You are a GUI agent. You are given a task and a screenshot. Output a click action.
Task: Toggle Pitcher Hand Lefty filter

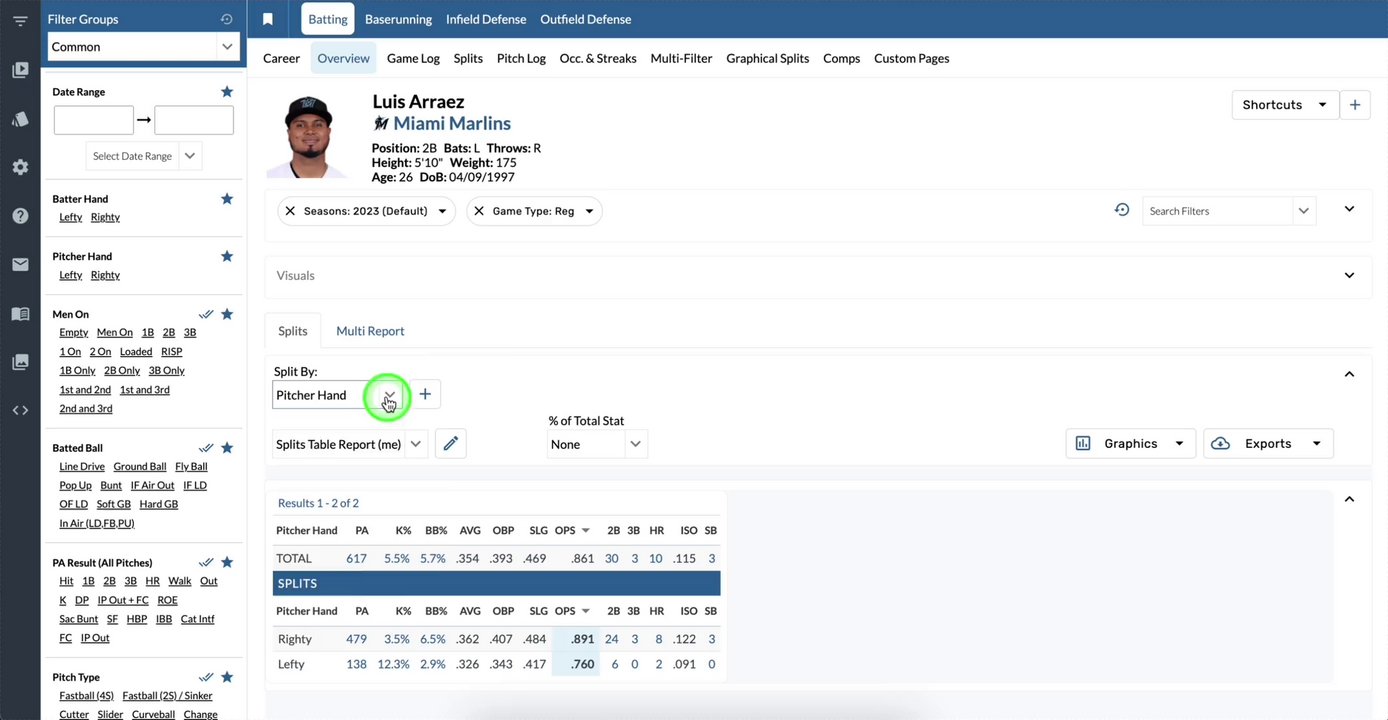click(71, 275)
